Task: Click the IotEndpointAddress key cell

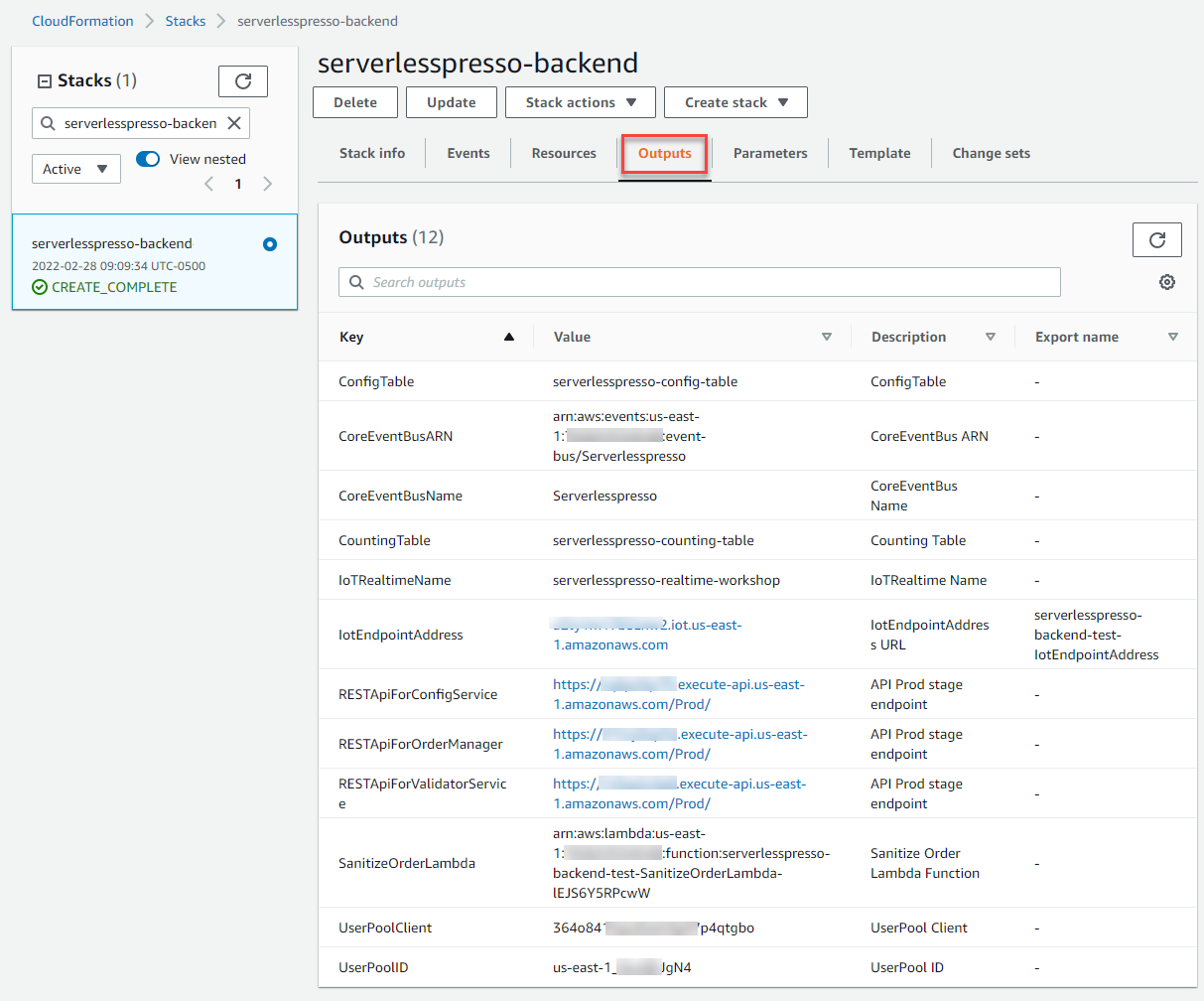Action: click(x=401, y=635)
